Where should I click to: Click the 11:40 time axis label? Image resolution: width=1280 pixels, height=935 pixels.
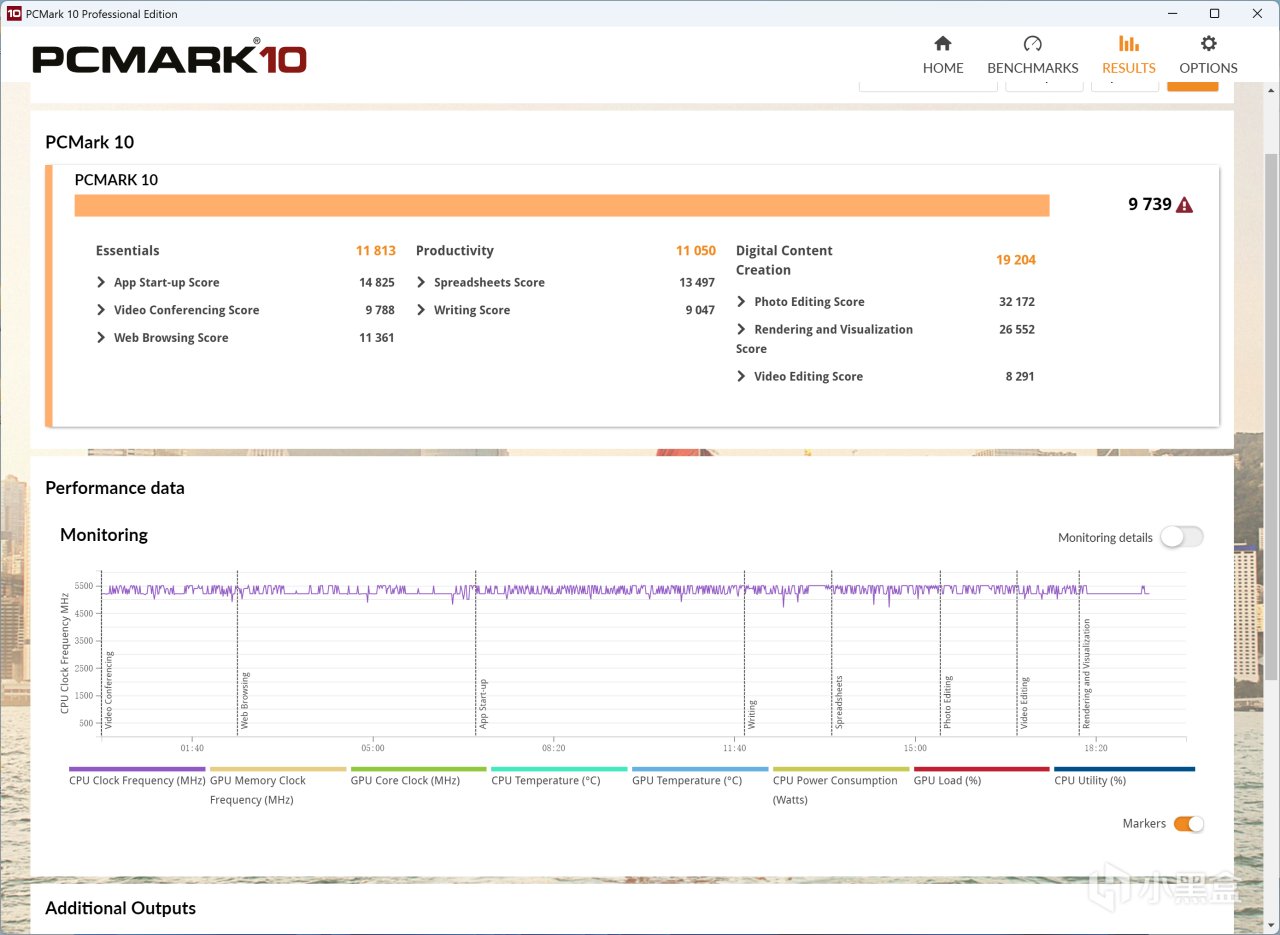[x=734, y=748]
